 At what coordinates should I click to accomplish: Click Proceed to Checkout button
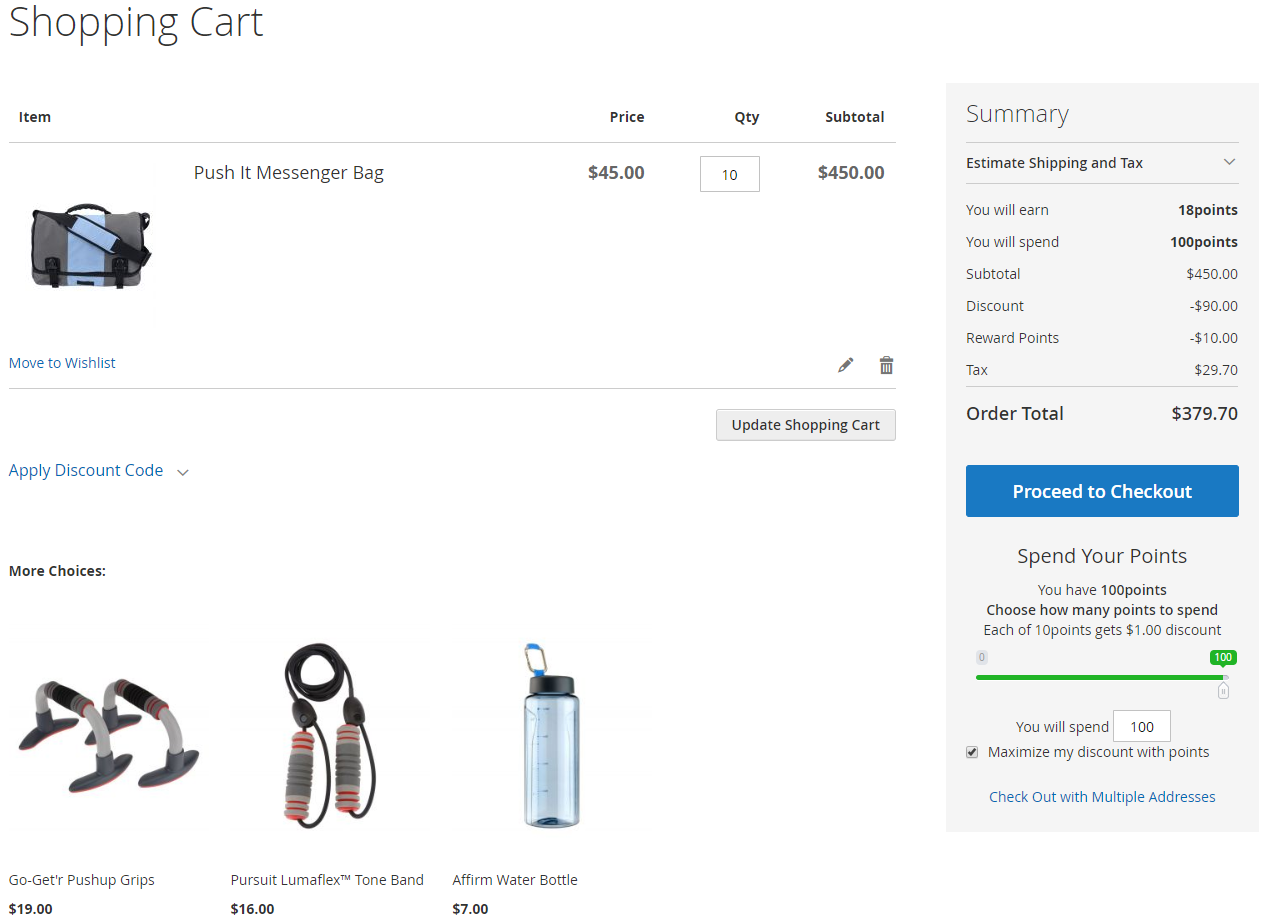coord(1102,491)
